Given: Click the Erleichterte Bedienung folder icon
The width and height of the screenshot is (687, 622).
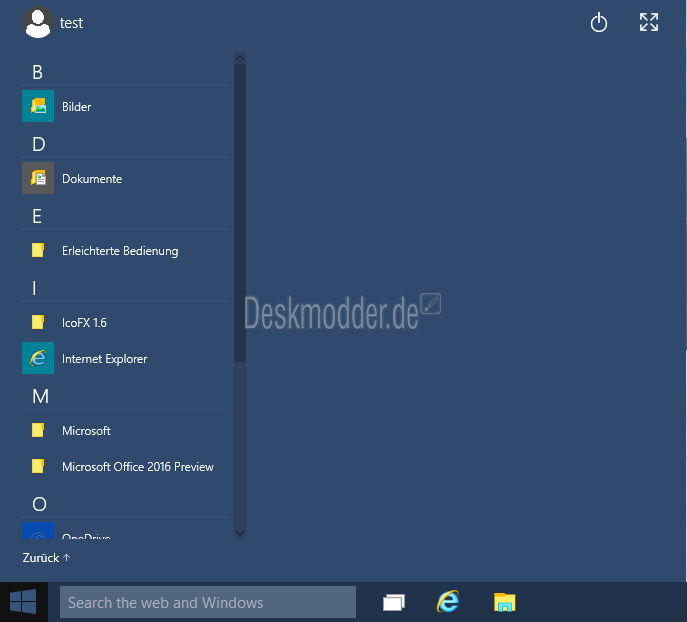Looking at the screenshot, I should click(38, 250).
